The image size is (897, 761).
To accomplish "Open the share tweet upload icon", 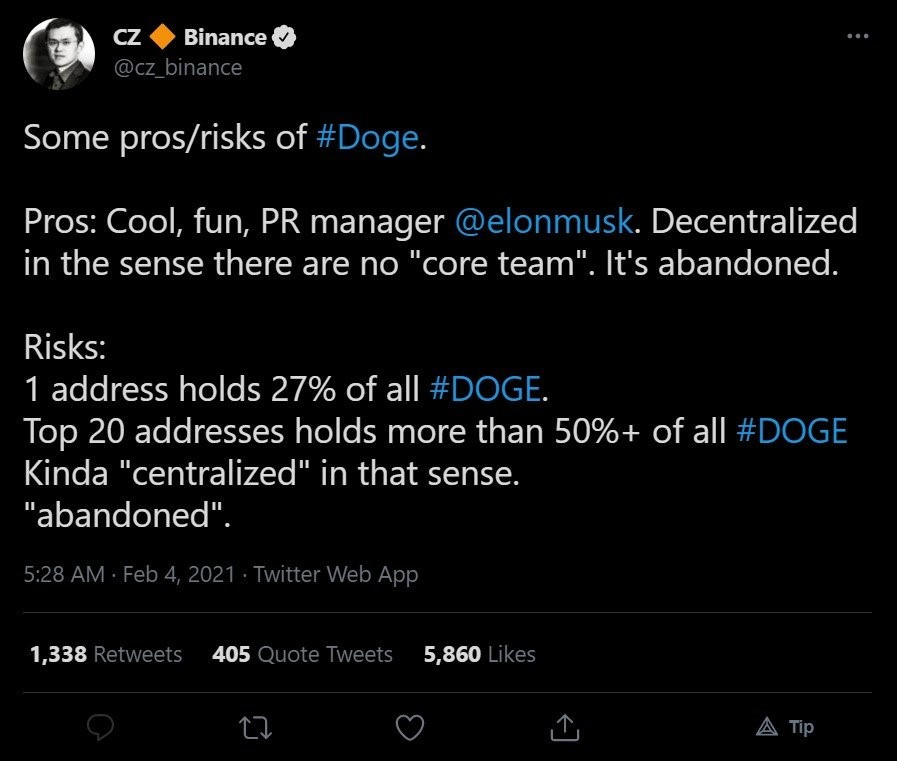I will 565,727.
